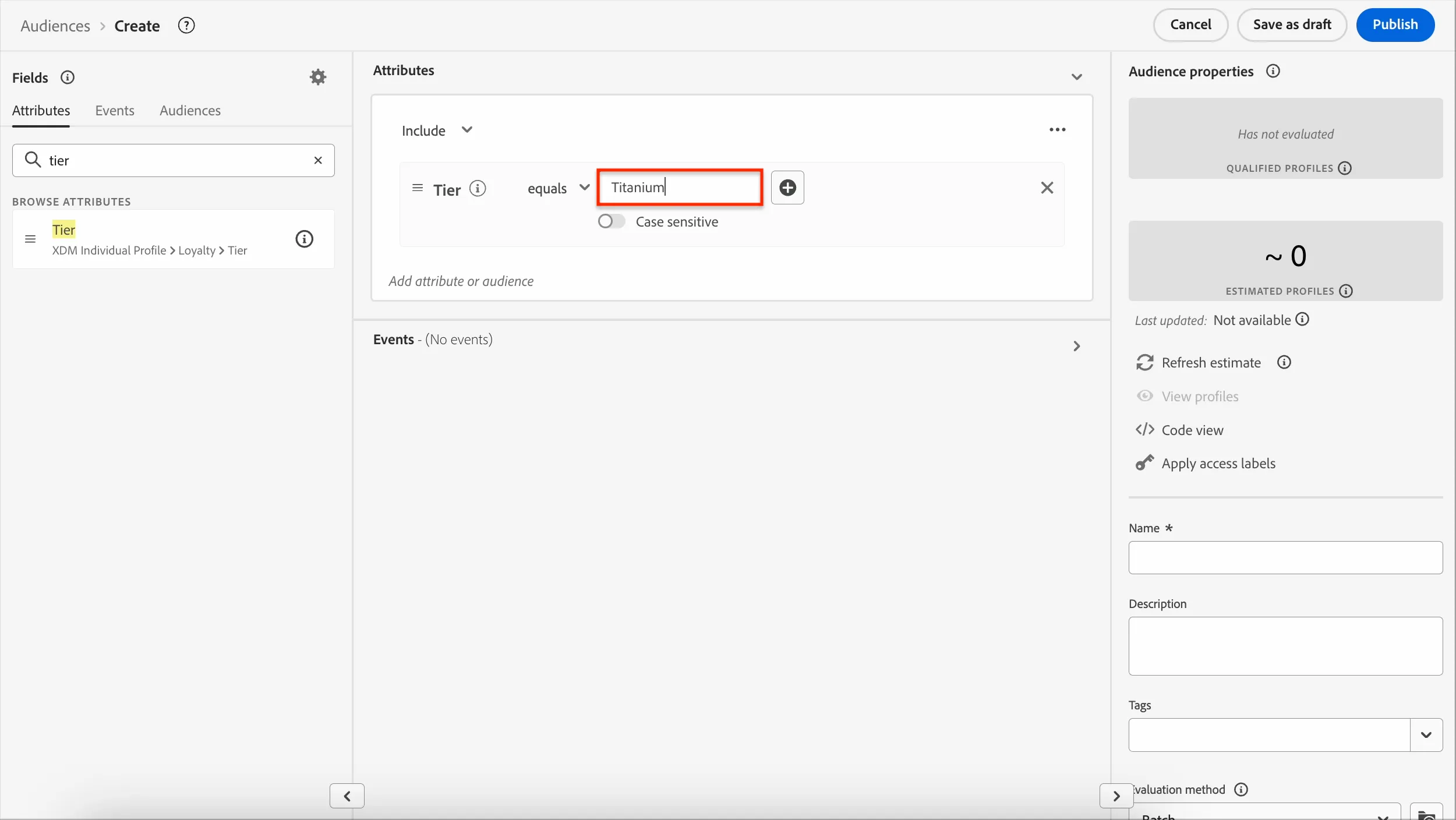Collapse the Attributes section chevron

point(1077,77)
